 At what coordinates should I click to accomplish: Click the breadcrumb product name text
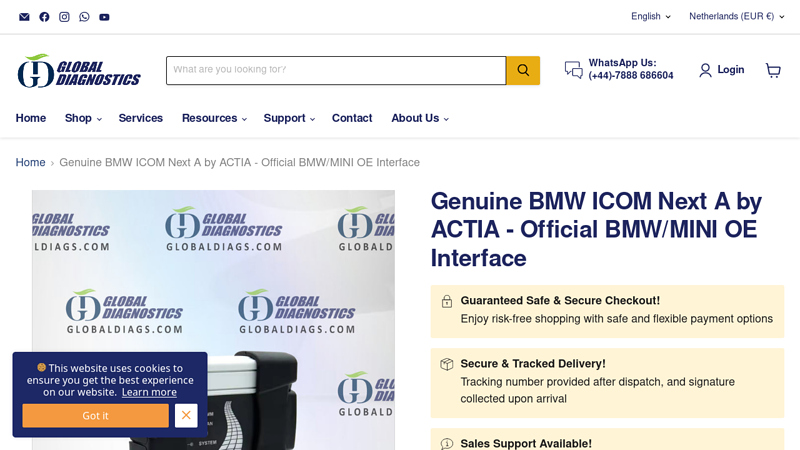(239, 162)
